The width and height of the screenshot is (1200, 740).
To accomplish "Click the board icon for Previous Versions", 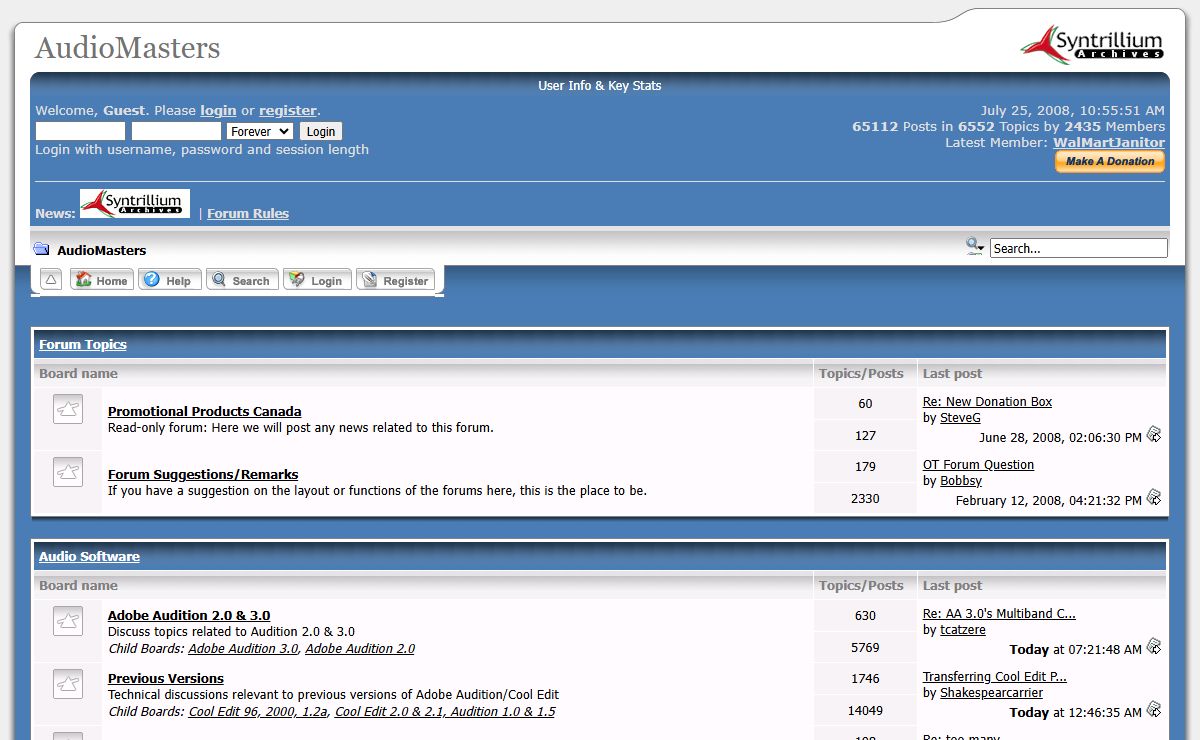I will (x=67, y=684).
